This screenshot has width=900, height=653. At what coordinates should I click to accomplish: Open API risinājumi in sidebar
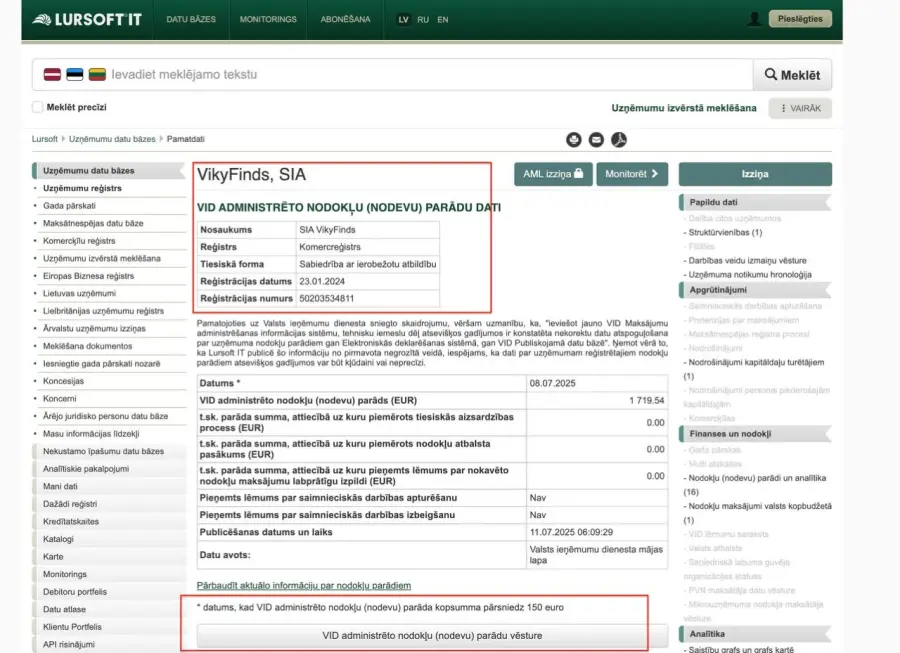tap(69, 644)
